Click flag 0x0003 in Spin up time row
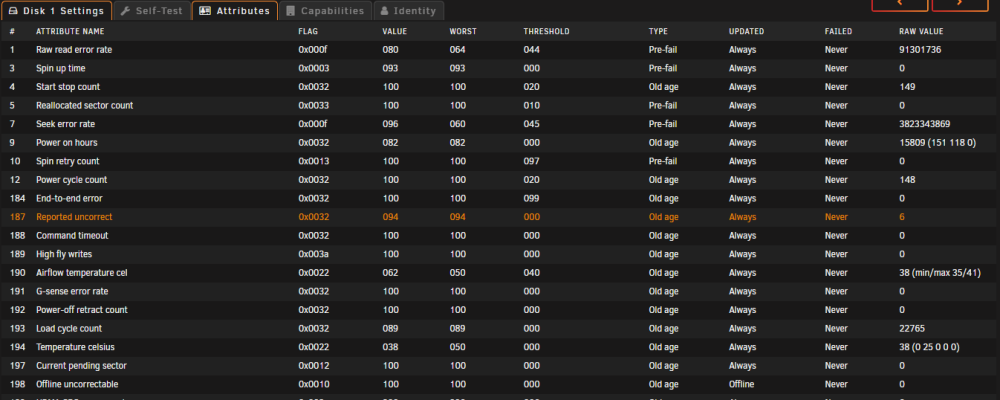The image size is (1000, 400). 314,68
